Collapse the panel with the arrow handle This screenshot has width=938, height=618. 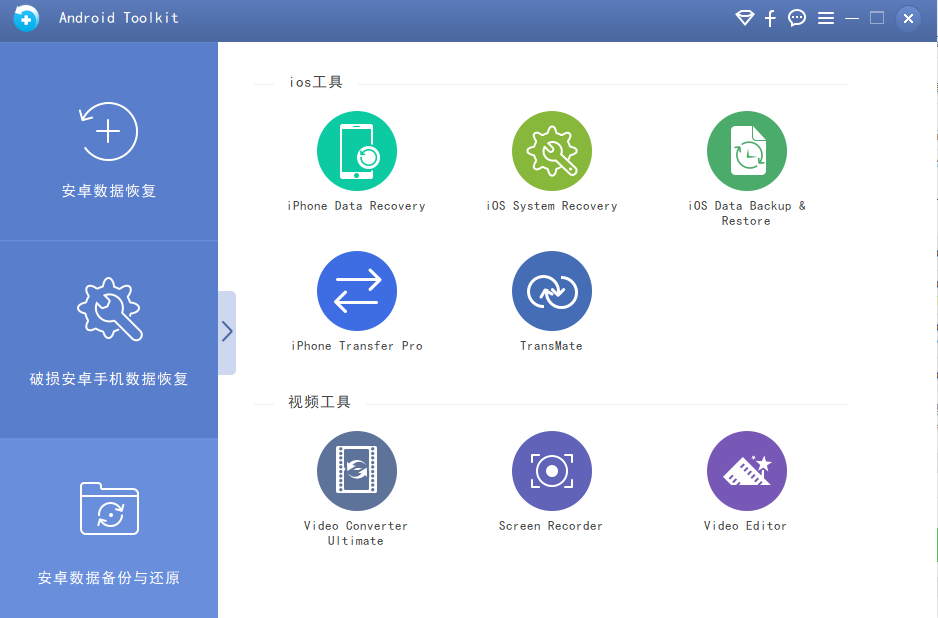click(x=227, y=332)
